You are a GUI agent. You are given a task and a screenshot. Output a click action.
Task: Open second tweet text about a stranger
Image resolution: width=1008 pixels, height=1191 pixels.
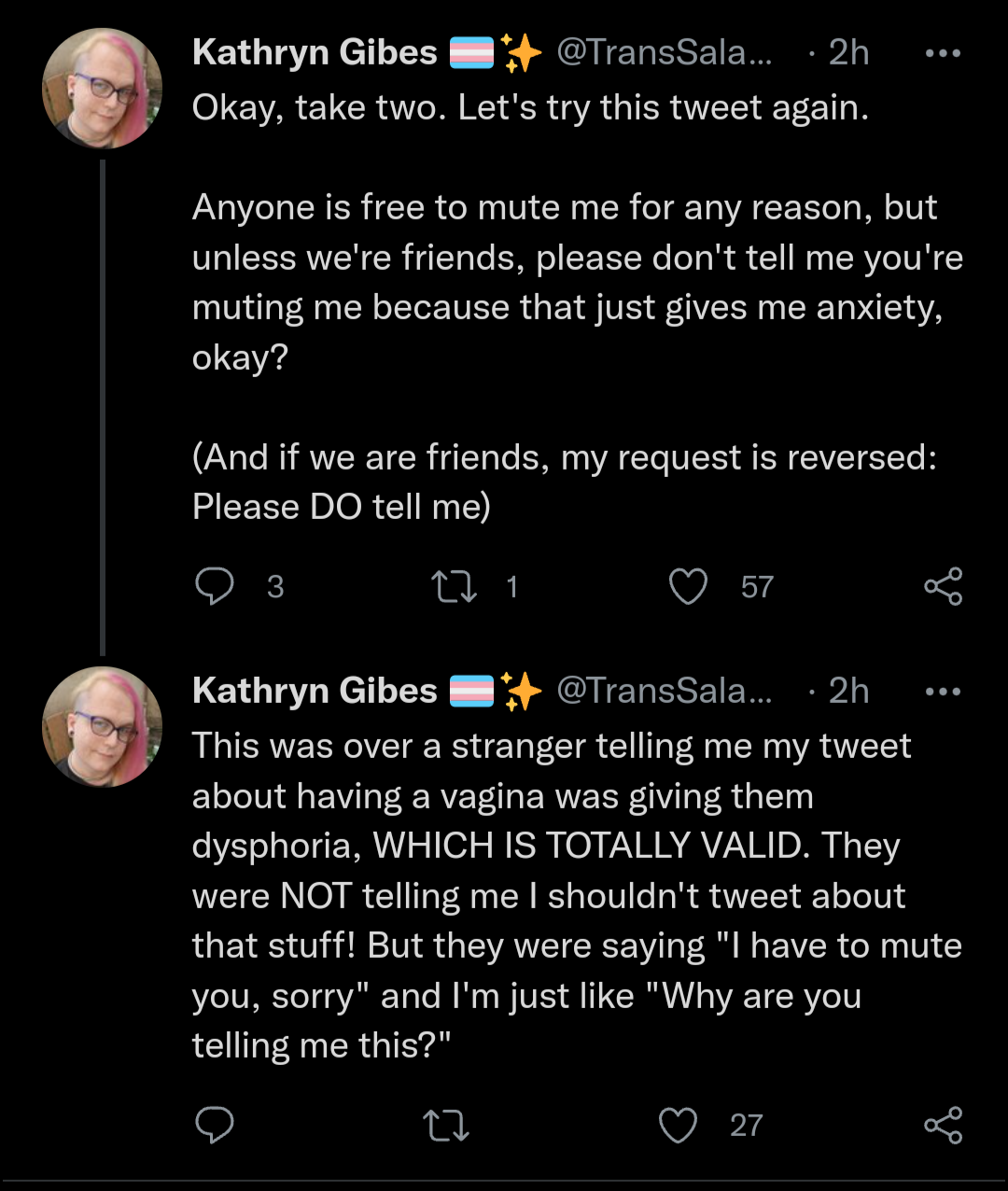(577, 895)
